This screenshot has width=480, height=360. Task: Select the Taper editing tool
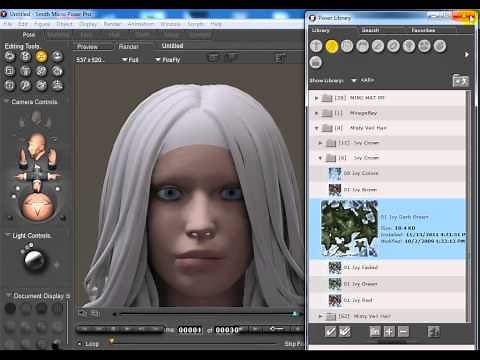[x=26, y=71]
